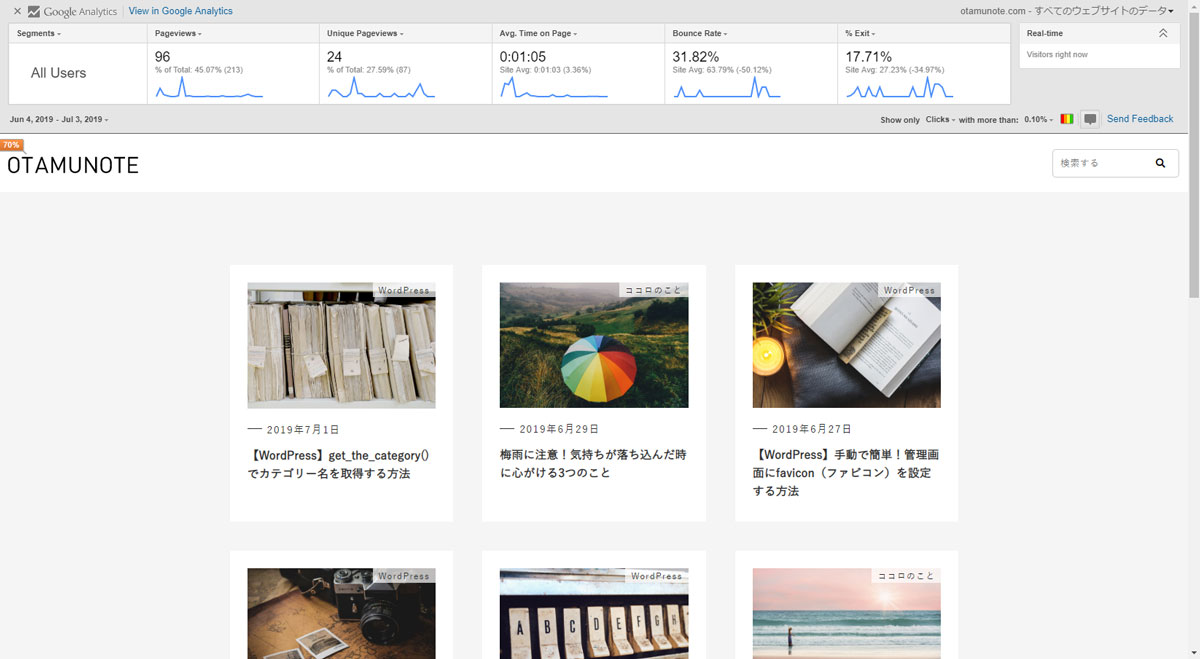Toggle the bubble display comment icon

point(1090,119)
